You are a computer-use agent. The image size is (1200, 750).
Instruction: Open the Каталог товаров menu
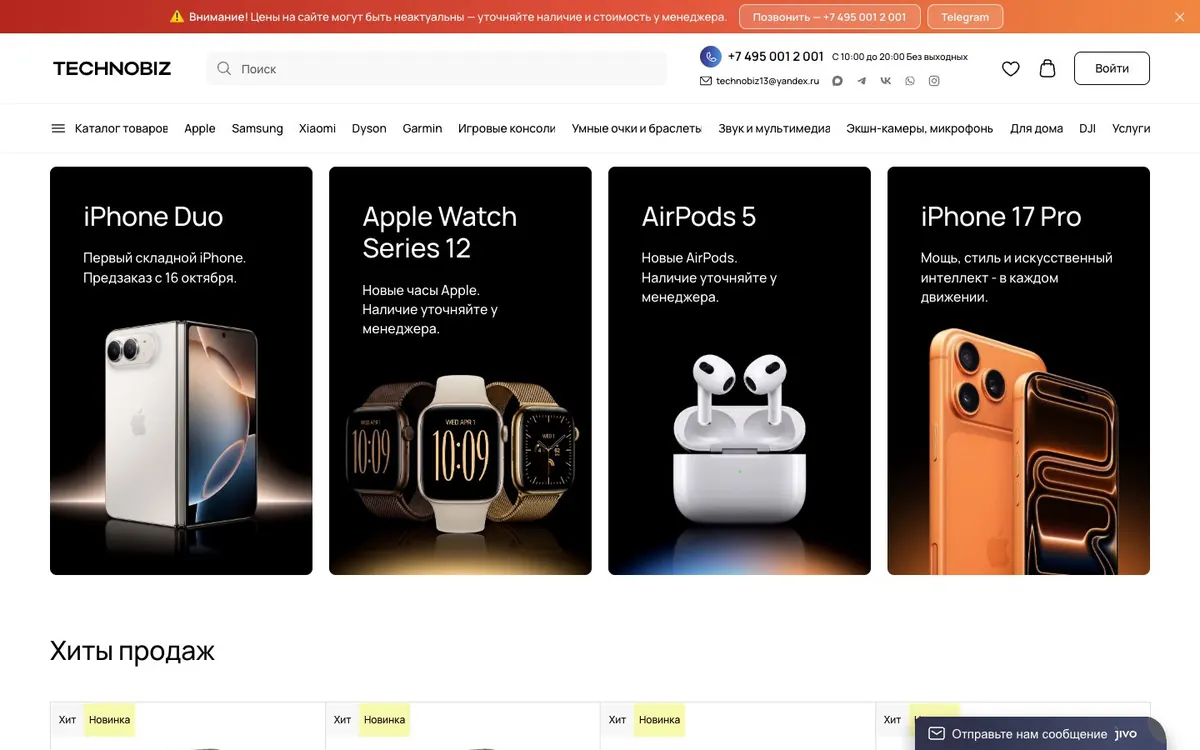[x=110, y=128]
